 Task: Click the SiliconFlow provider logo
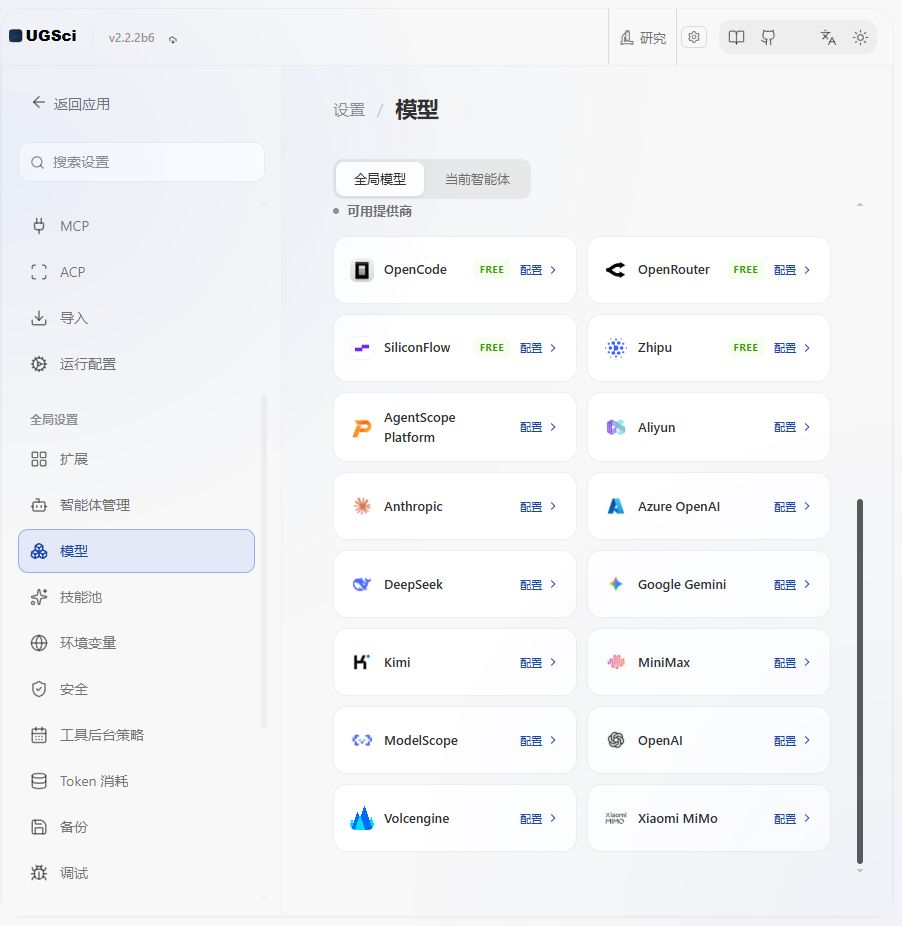[x=362, y=348]
